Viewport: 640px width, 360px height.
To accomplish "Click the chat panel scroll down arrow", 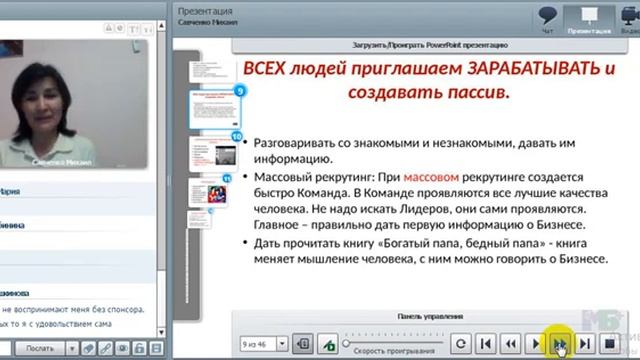I will [161, 332].
